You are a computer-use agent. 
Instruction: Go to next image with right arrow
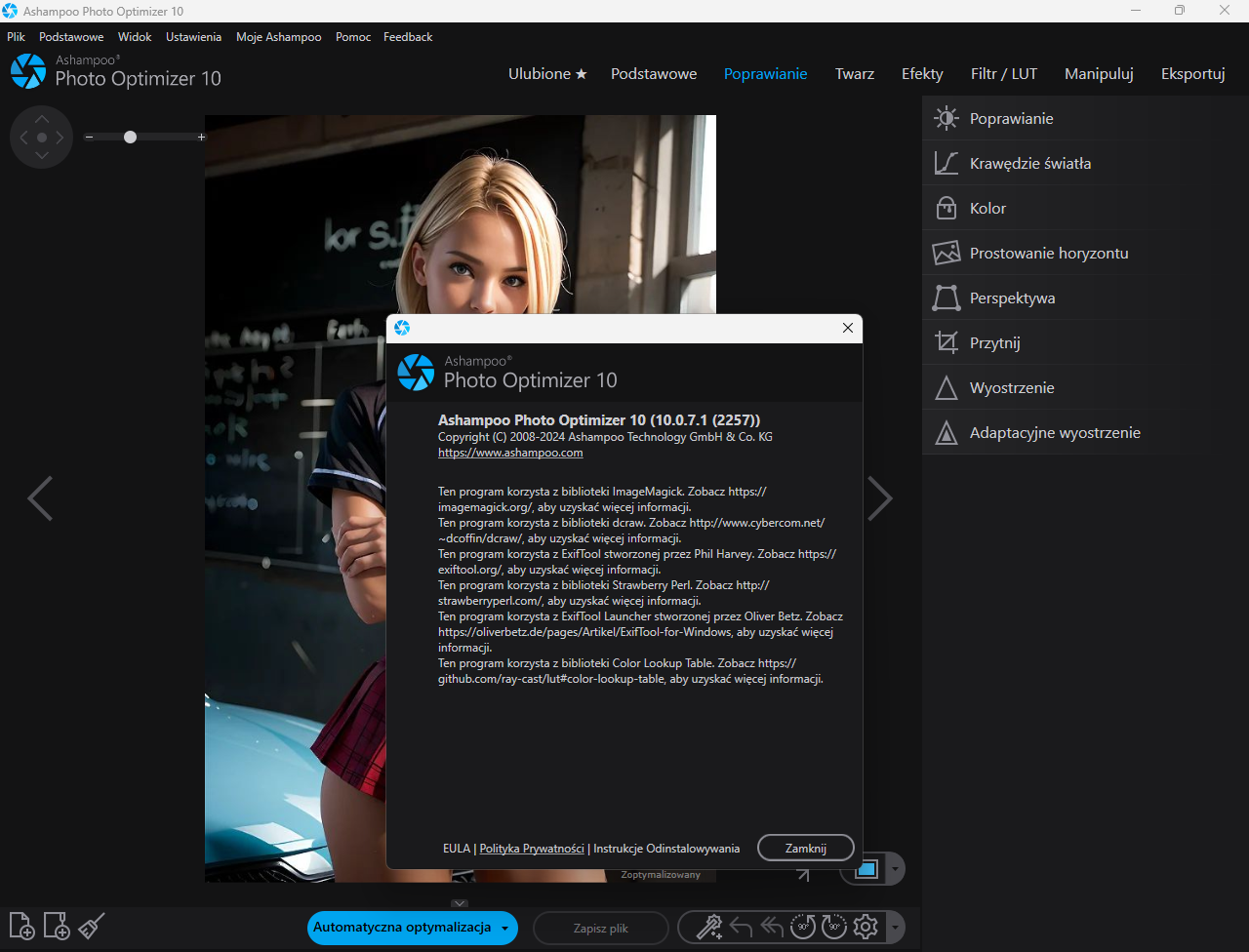(880, 498)
